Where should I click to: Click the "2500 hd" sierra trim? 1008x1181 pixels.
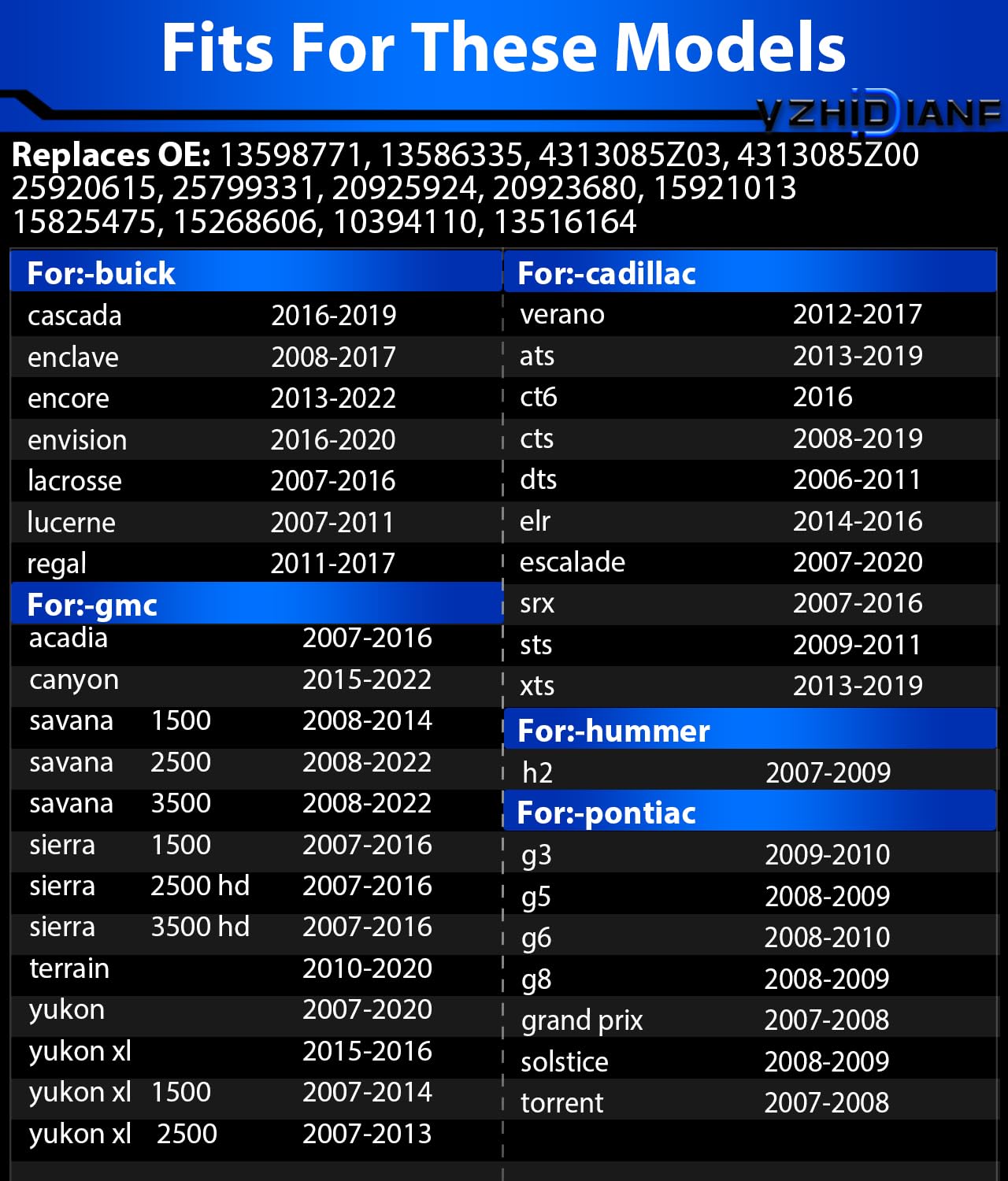[x=200, y=886]
